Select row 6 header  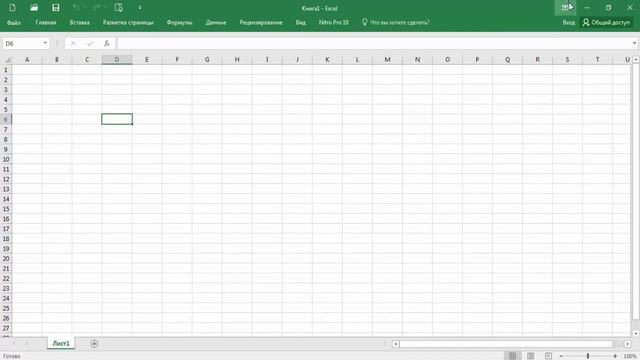(x=6, y=120)
